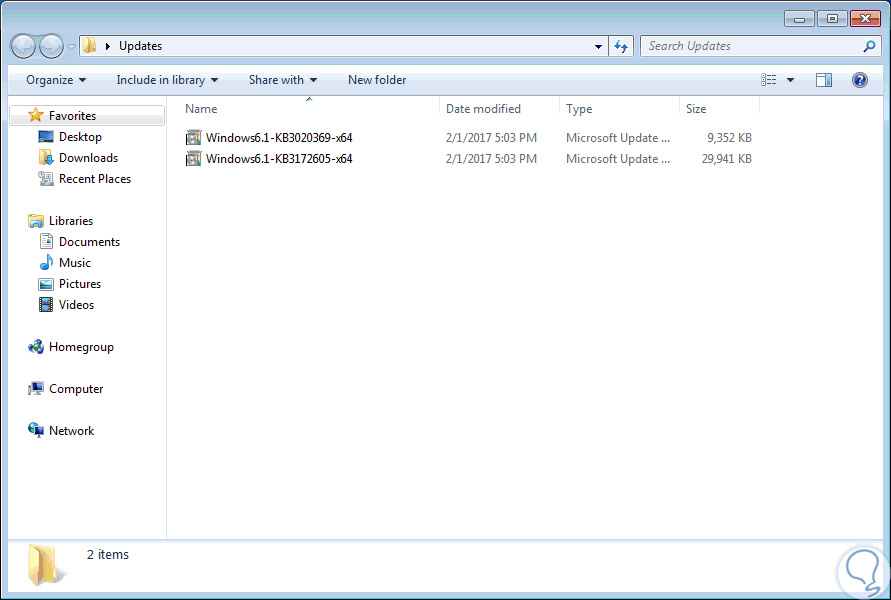
Task: Open the Include in library menu
Action: pos(167,80)
